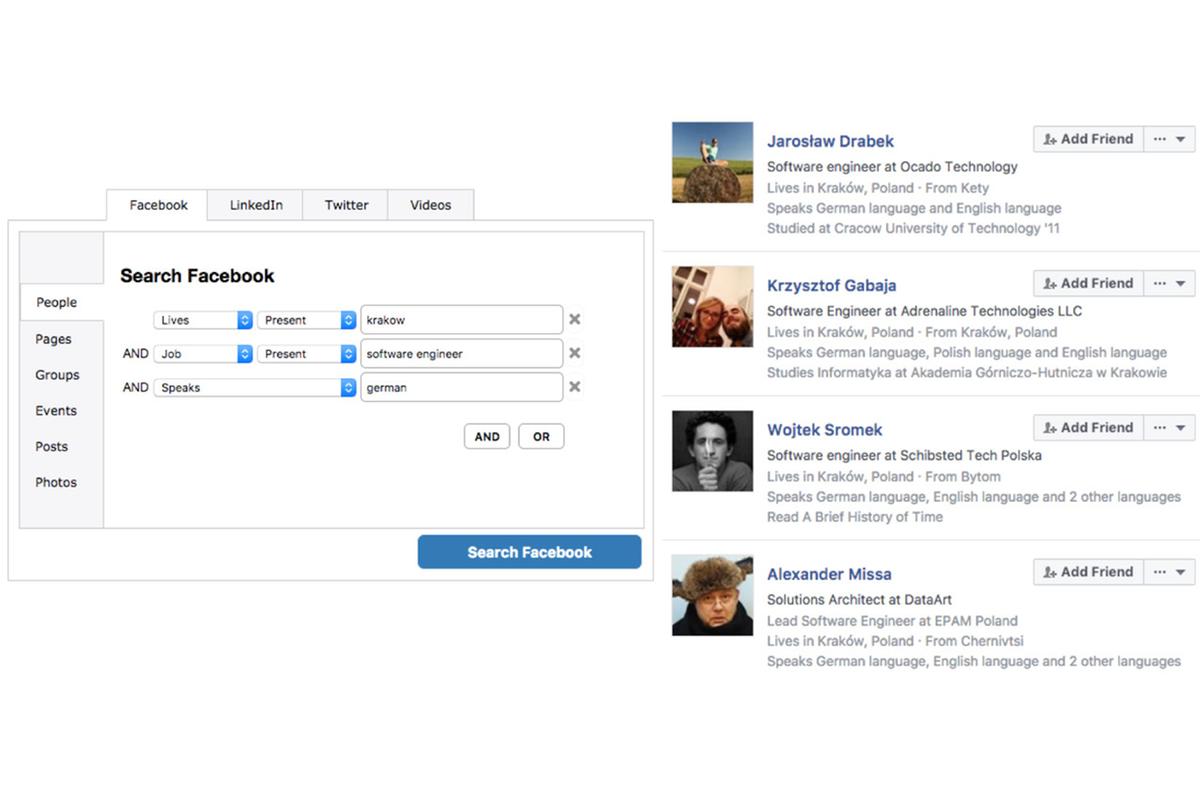
Task: Switch to the Twitter tab
Action: click(x=346, y=205)
